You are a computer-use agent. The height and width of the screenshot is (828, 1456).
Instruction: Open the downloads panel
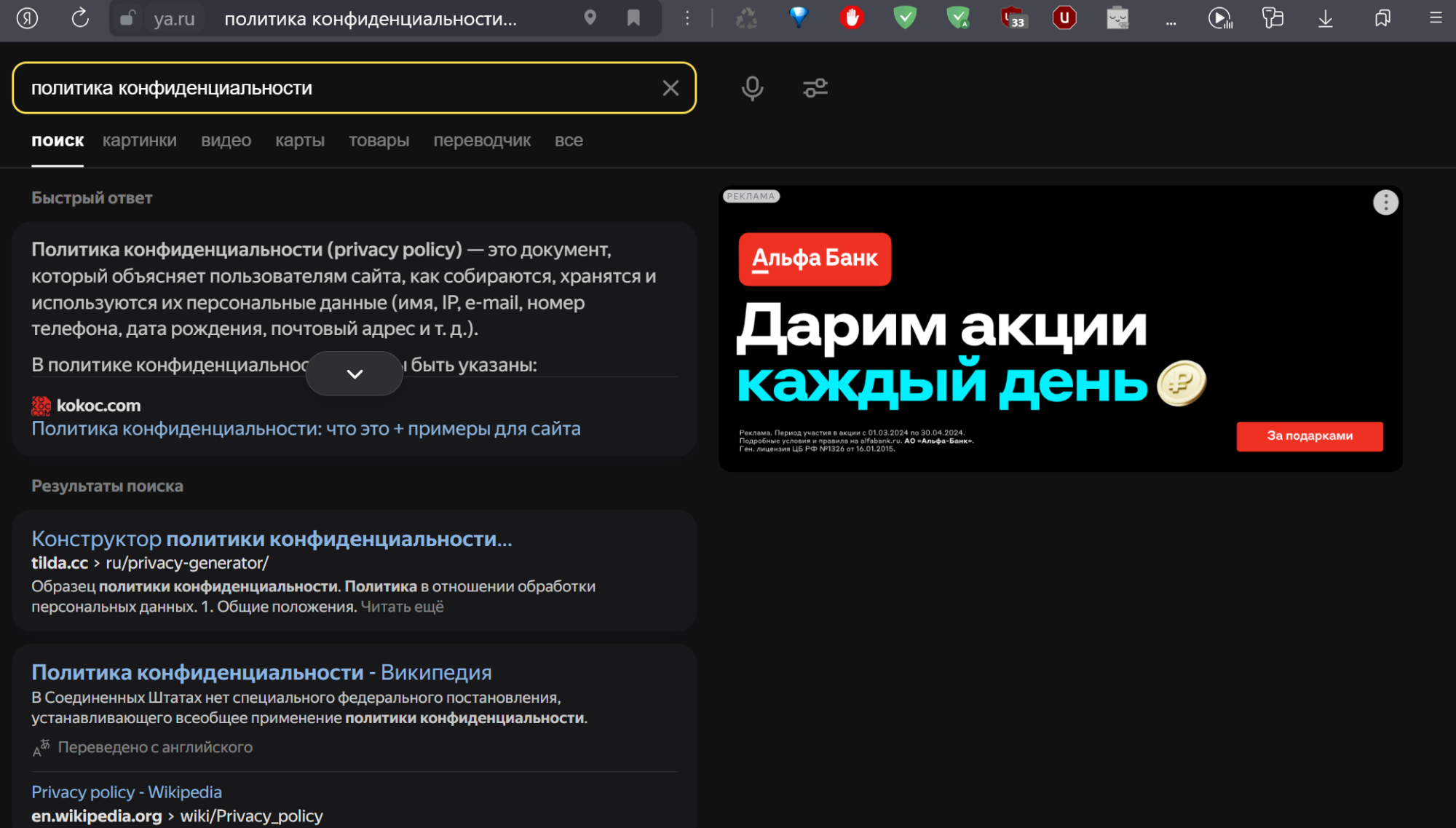1324,19
